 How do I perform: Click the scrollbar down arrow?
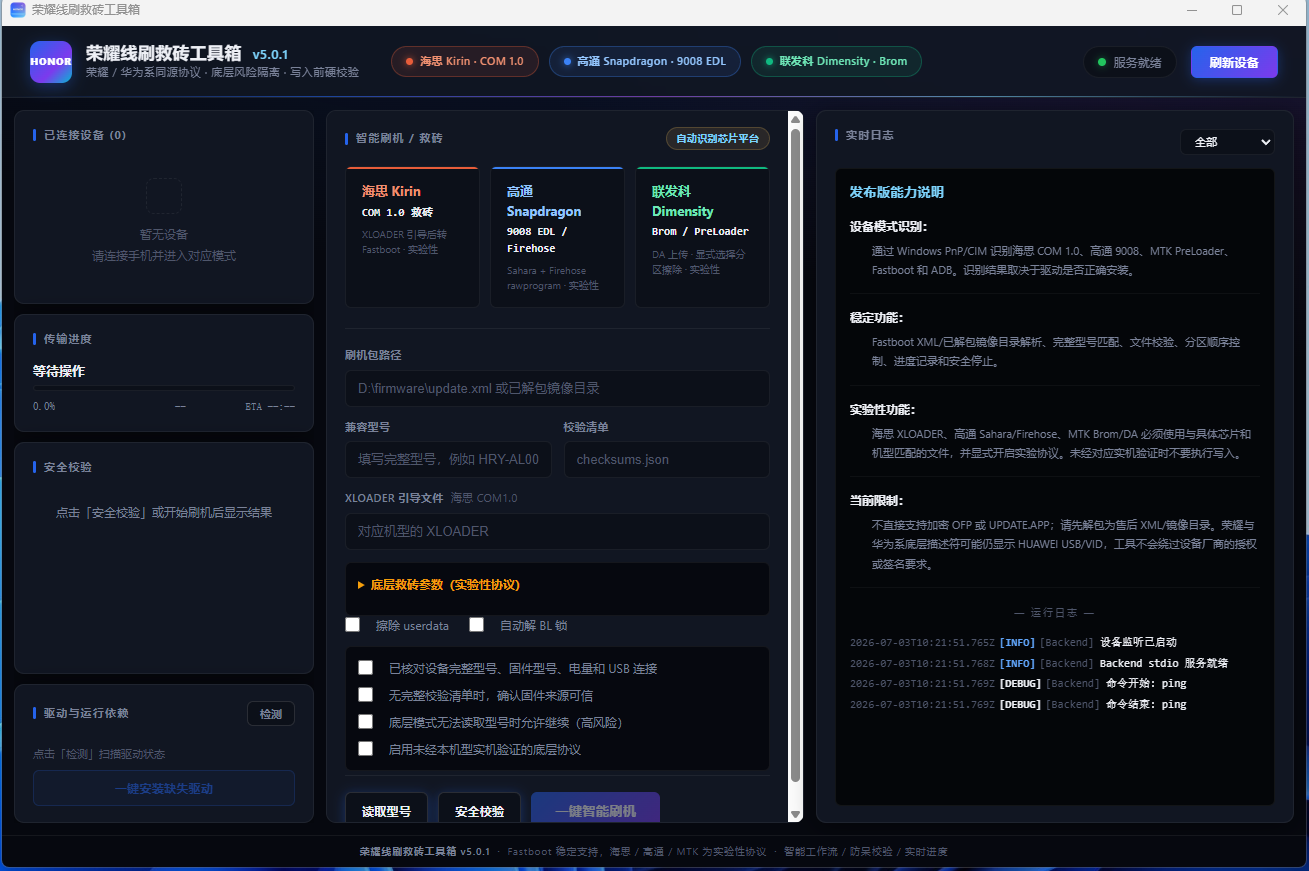(796, 815)
